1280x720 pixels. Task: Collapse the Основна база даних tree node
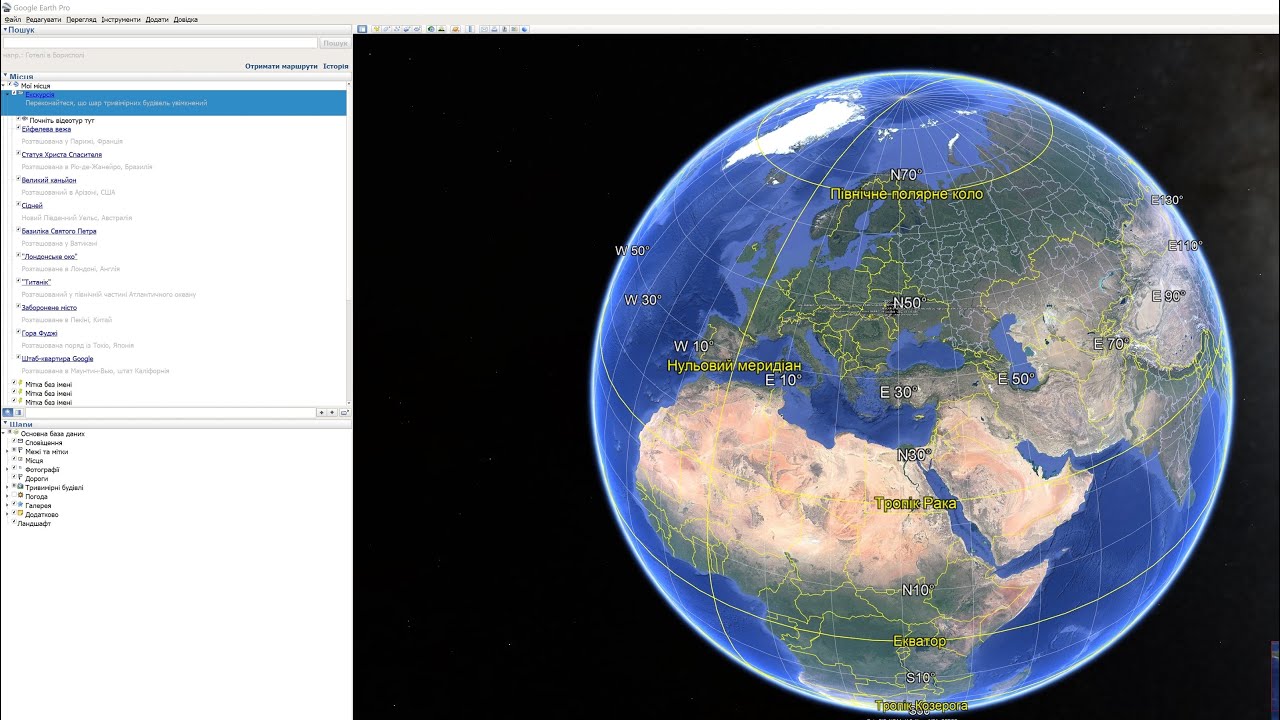pyautogui.click(x=3, y=433)
